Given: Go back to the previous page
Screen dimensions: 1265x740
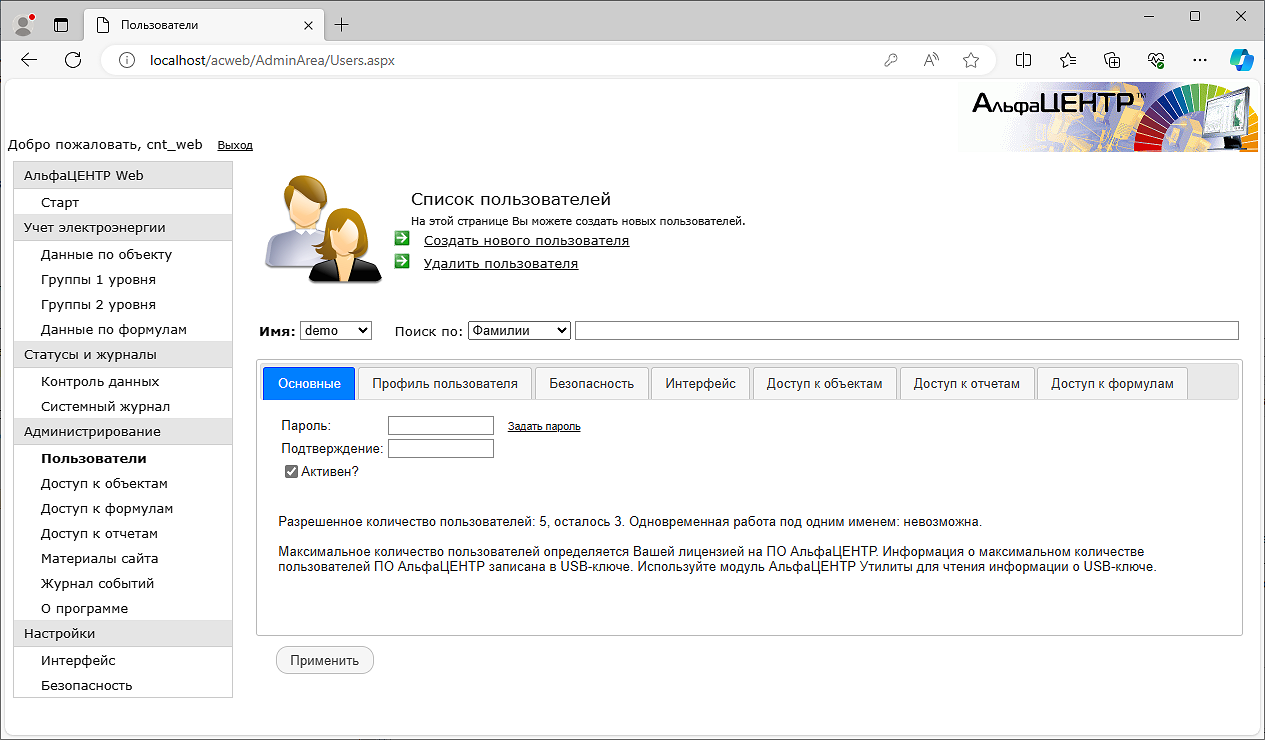Looking at the screenshot, I should pyautogui.click(x=29, y=60).
